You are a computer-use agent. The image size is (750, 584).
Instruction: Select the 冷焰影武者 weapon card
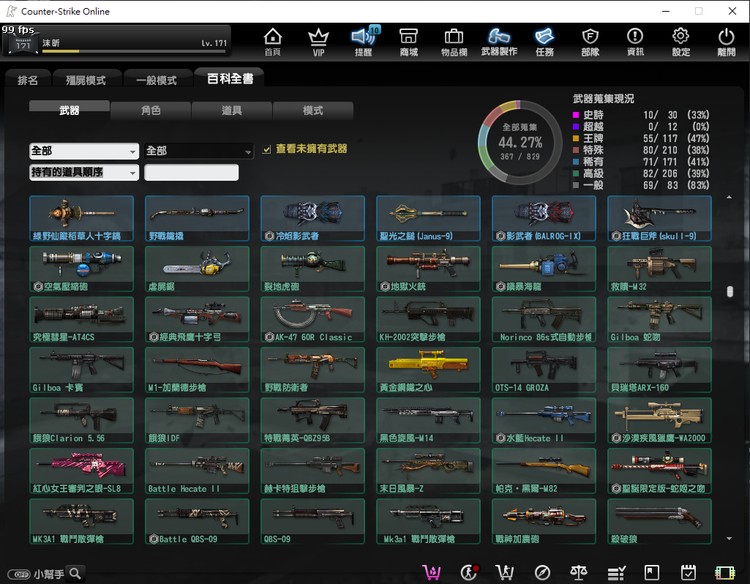(x=312, y=218)
